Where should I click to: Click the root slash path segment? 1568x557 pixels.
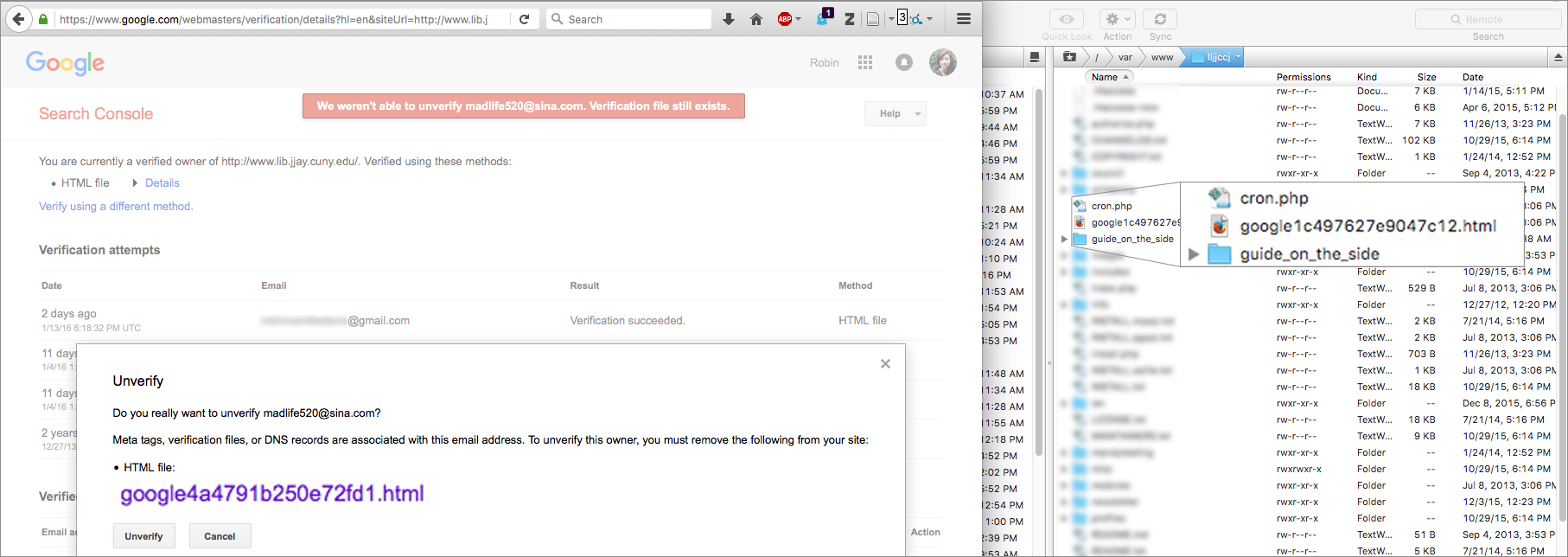tap(1097, 57)
